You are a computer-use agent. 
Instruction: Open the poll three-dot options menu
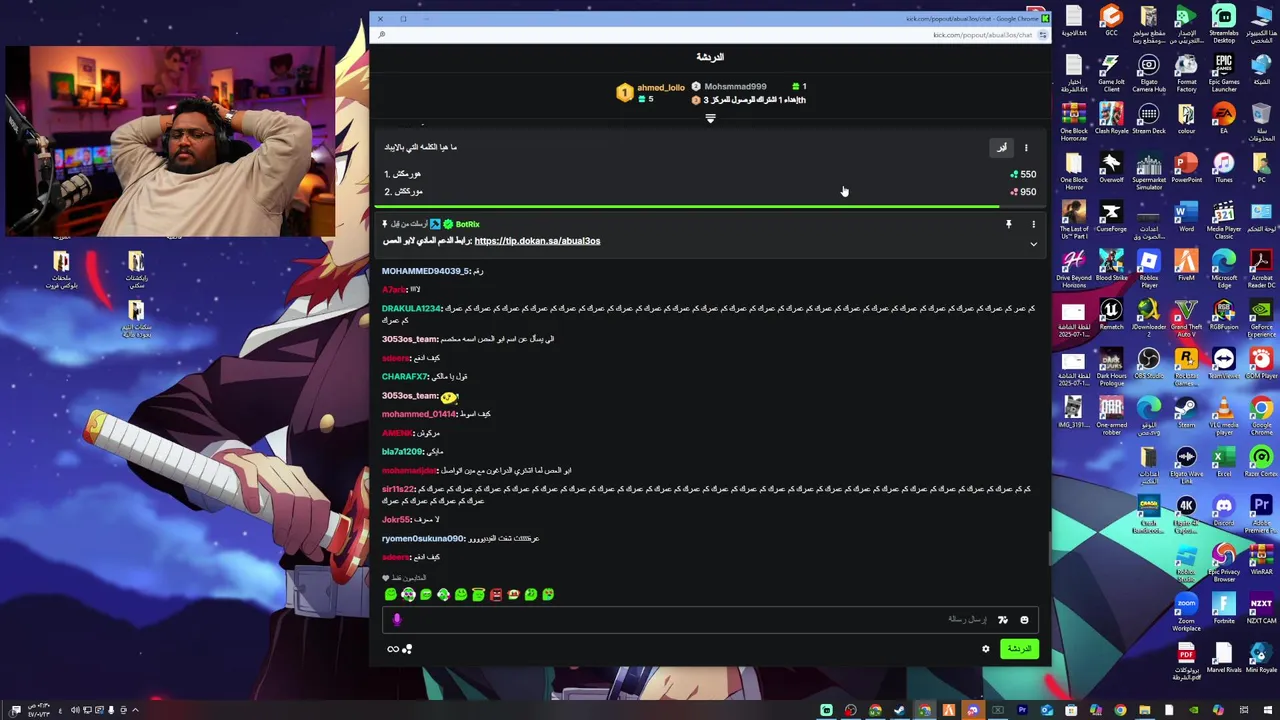[x=1025, y=148]
